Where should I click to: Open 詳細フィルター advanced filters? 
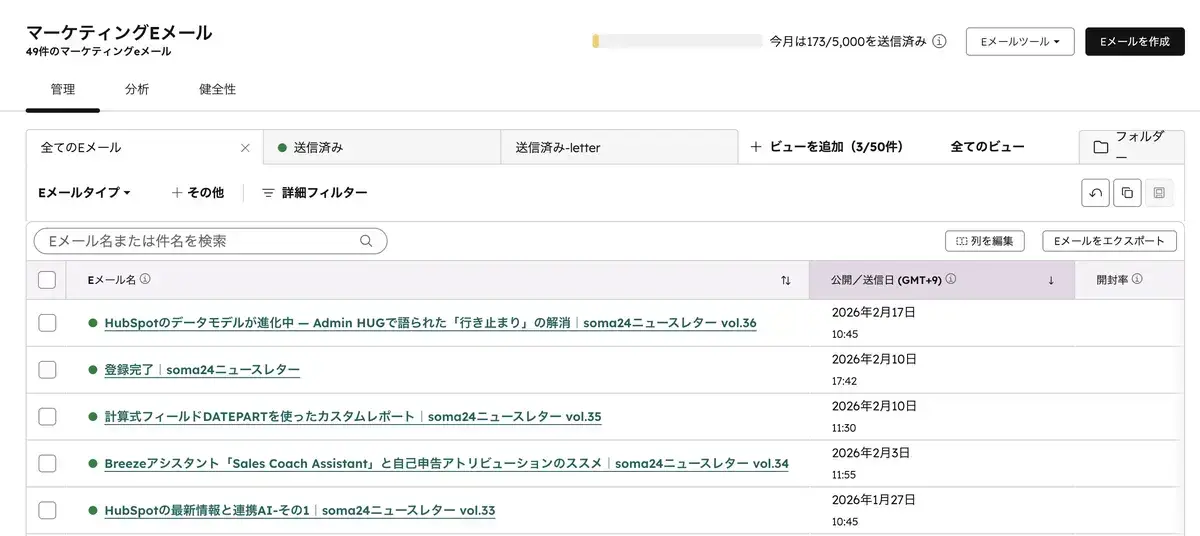315,193
